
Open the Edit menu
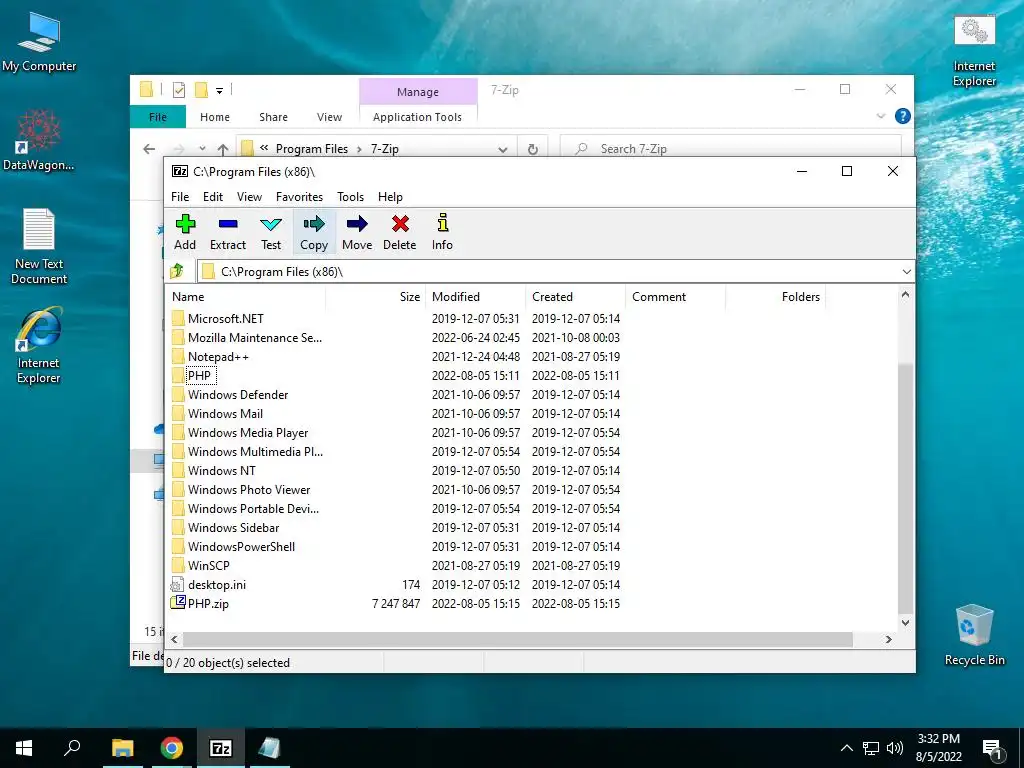[213, 197]
